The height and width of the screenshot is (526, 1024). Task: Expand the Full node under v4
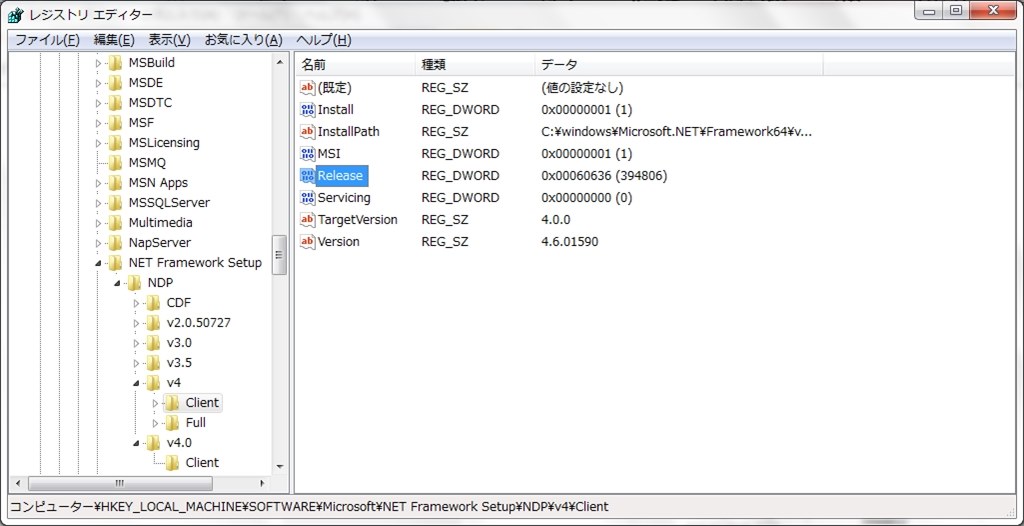pyautogui.click(x=155, y=423)
